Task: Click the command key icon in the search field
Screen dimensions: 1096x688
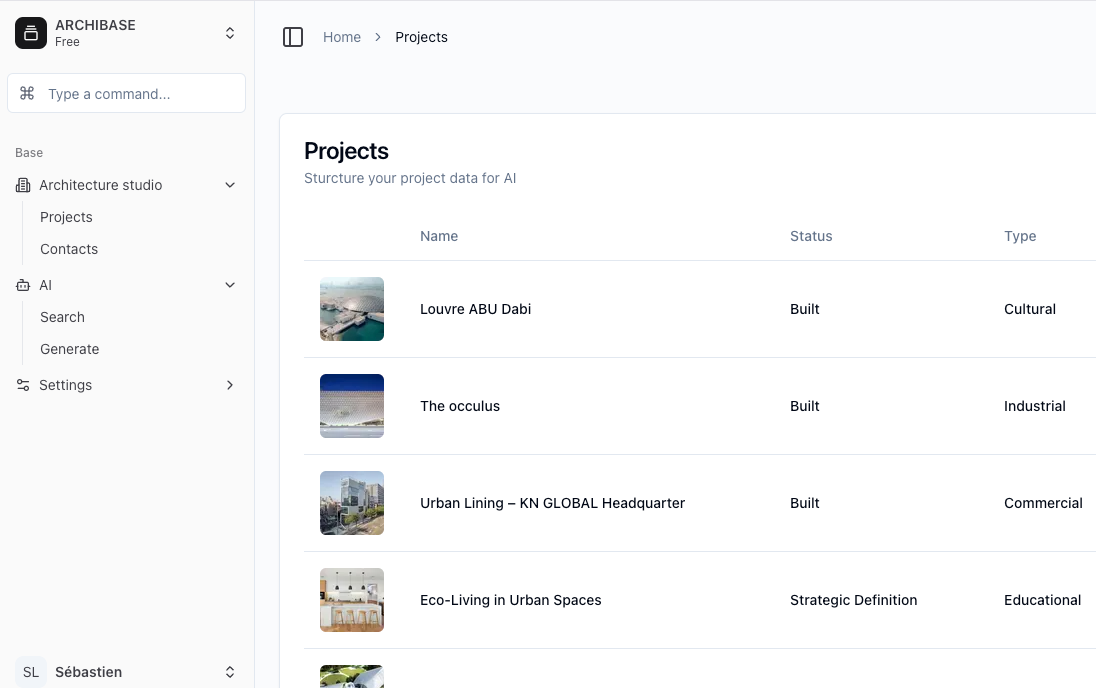Action: [26, 92]
